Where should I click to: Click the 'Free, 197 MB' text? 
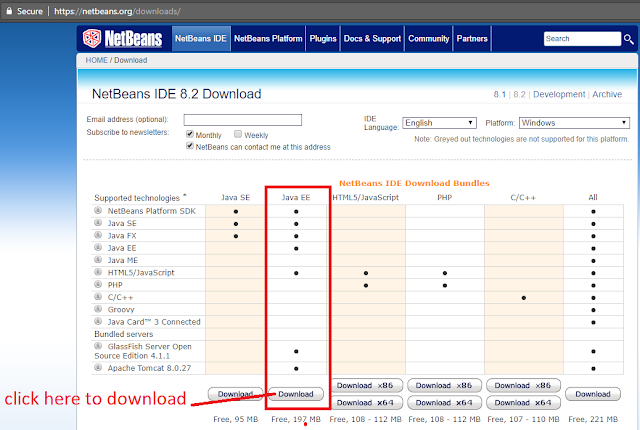coord(296,419)
